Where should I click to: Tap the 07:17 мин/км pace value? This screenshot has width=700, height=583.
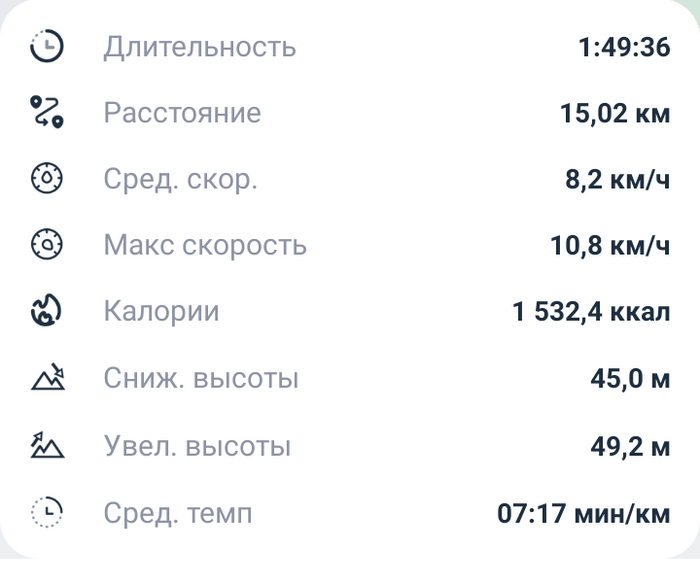click(583, 513)
